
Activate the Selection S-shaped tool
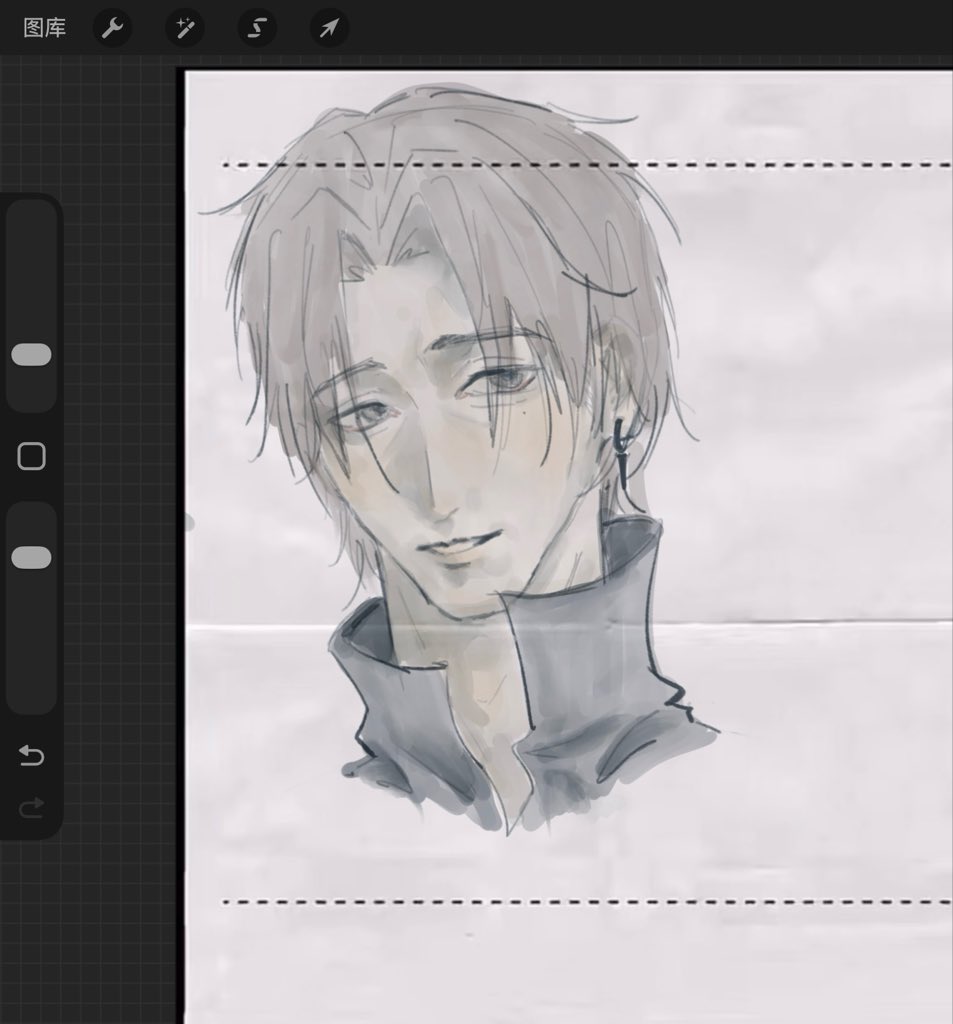click(x=257, y=28)
